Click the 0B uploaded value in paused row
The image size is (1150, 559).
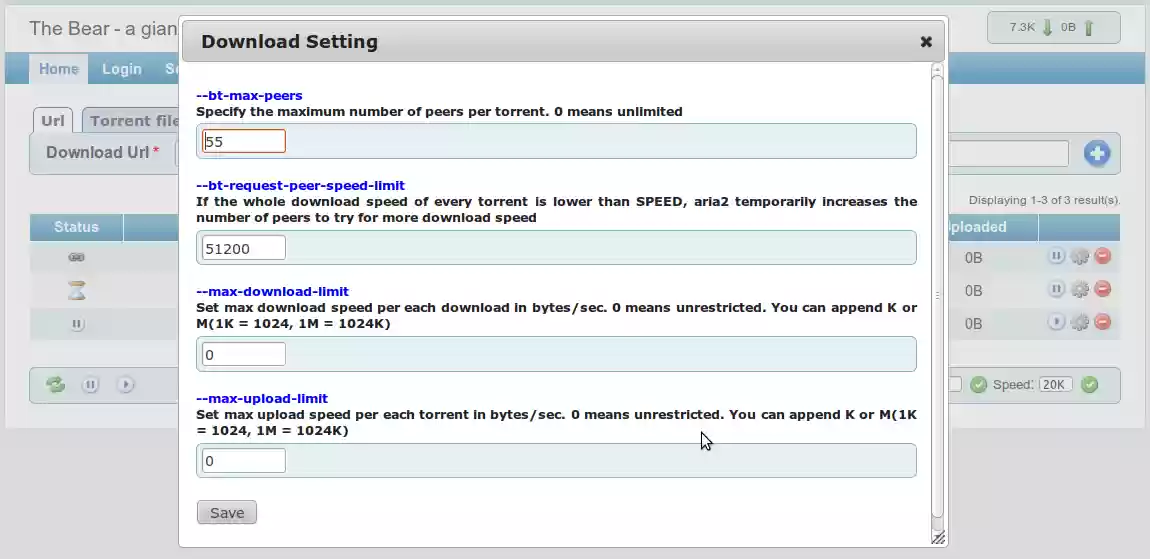coord(973,324)
